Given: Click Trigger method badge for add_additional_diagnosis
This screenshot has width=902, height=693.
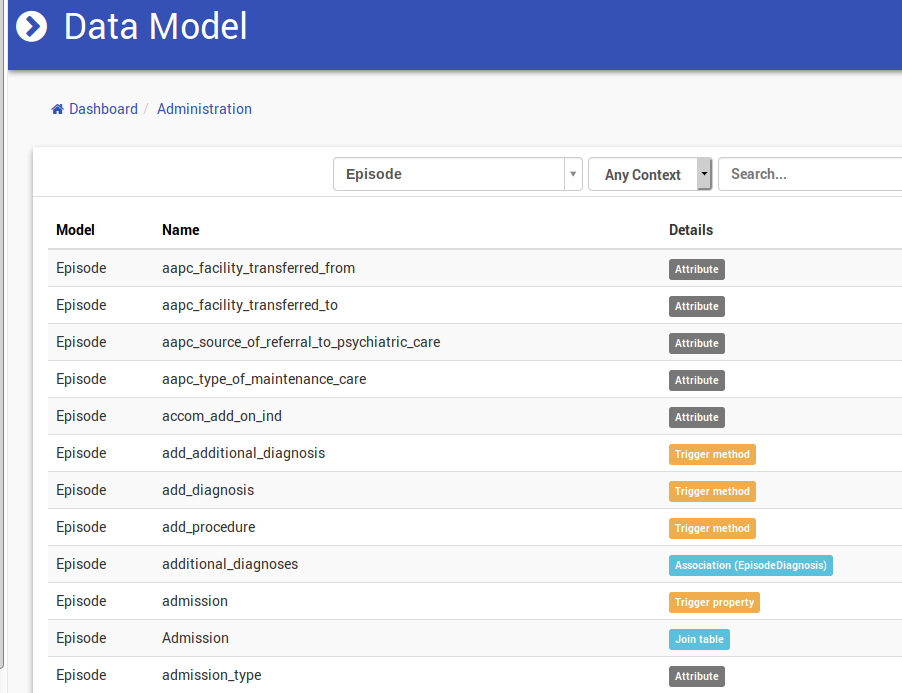Looking at the screenshot, I should [712, 454].
